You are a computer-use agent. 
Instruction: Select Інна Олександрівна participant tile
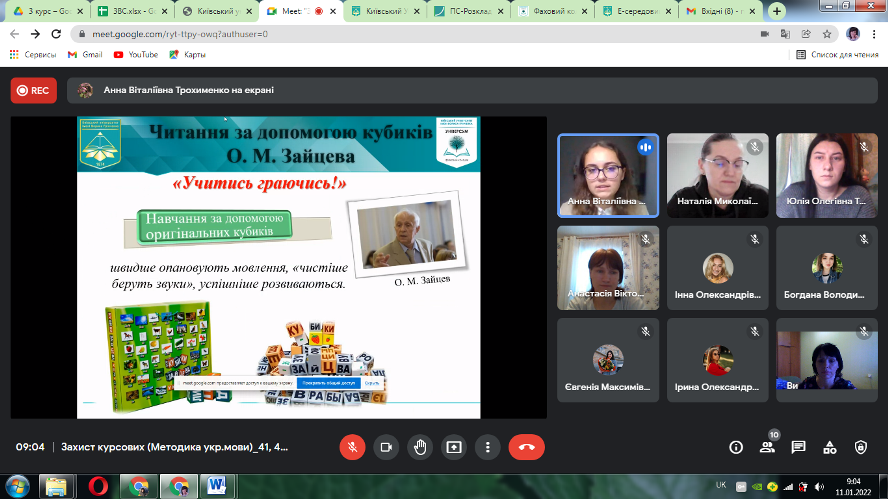pos(718,268)
